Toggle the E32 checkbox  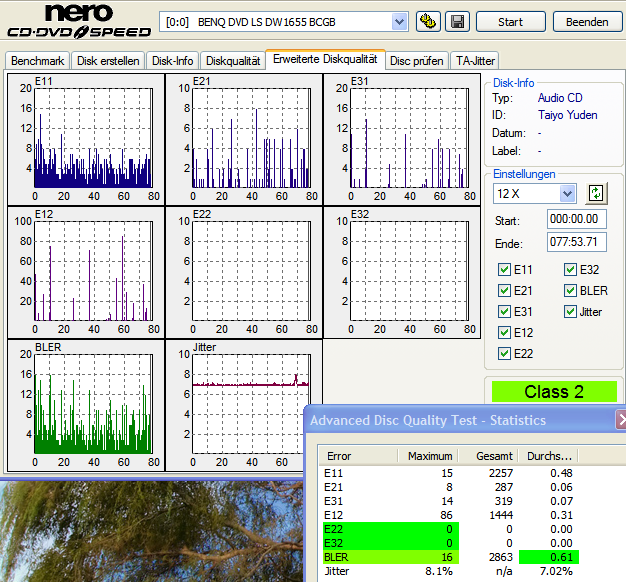571,269
